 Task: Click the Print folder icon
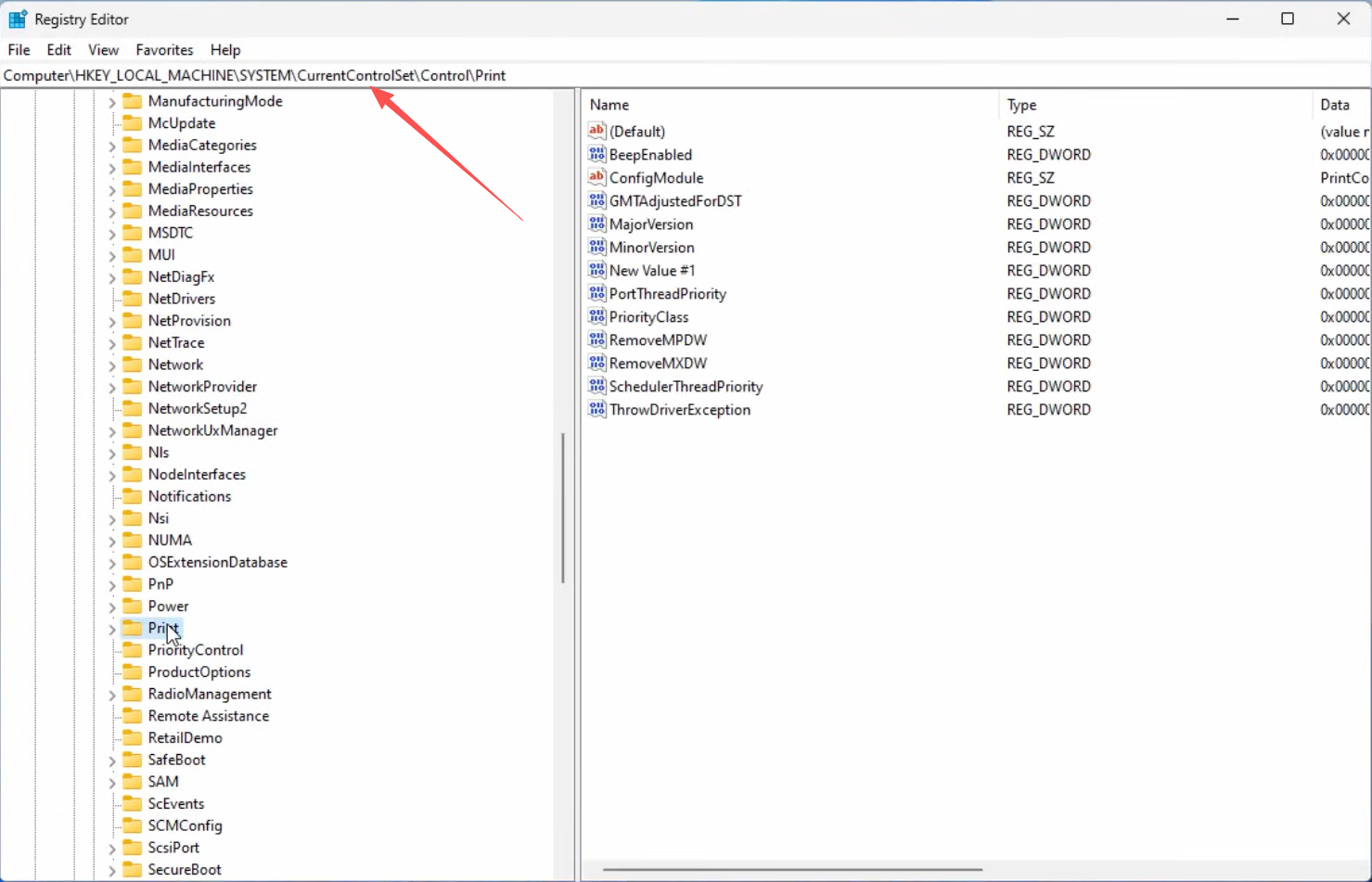(x=133, y=628)
